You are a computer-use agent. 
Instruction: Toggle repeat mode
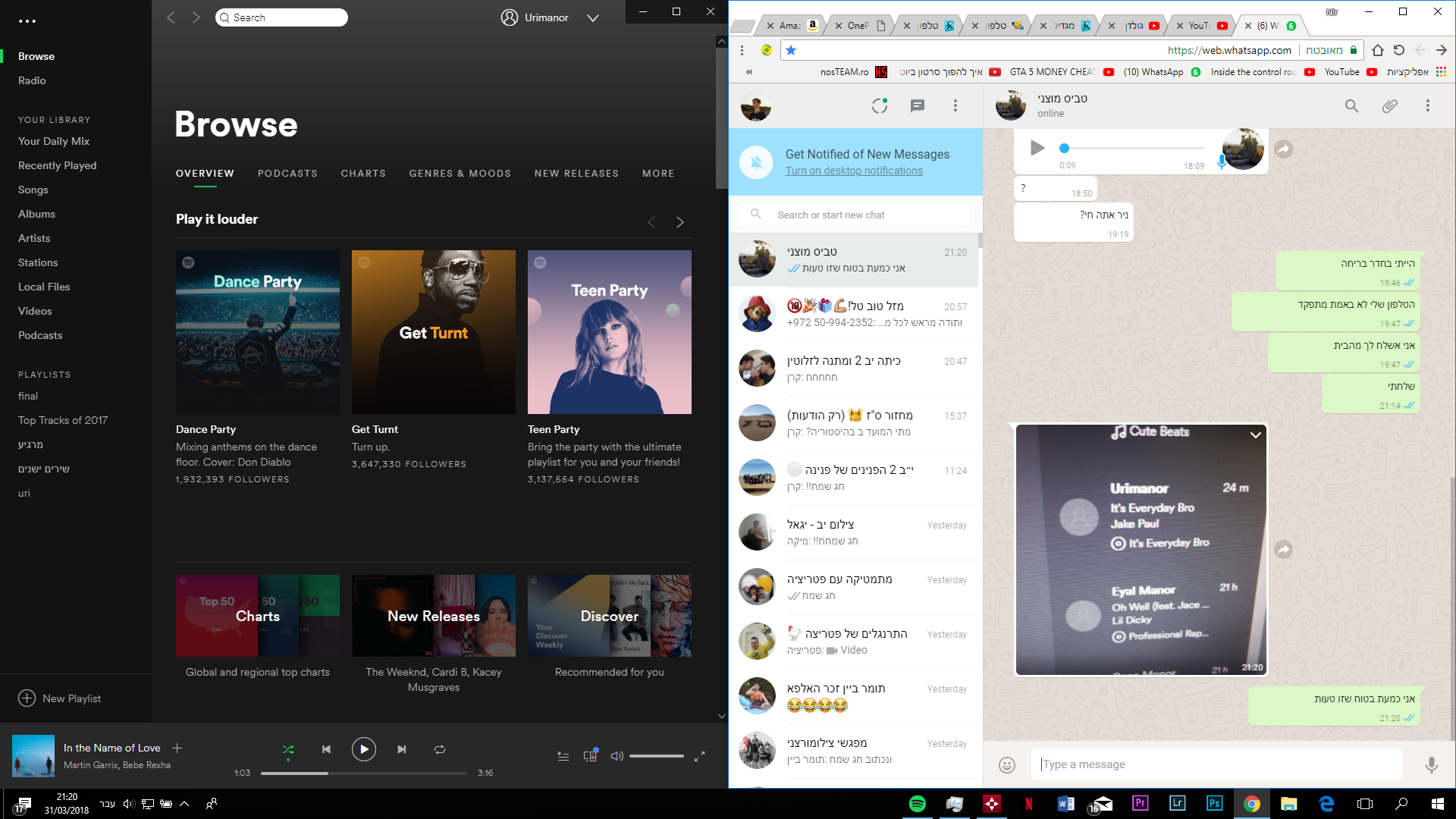click(440, 749)
